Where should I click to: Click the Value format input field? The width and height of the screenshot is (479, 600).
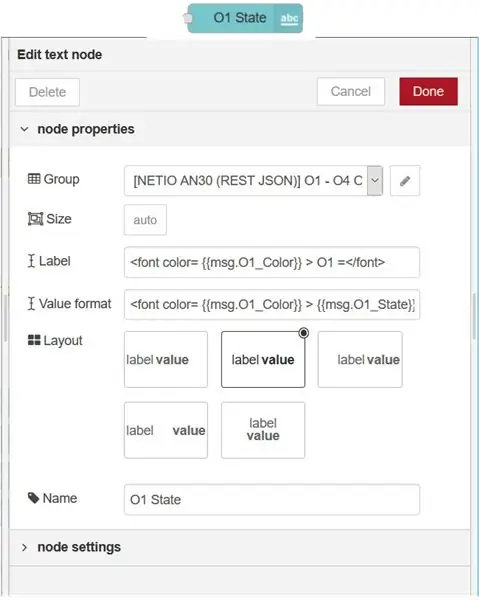(272, 305)
